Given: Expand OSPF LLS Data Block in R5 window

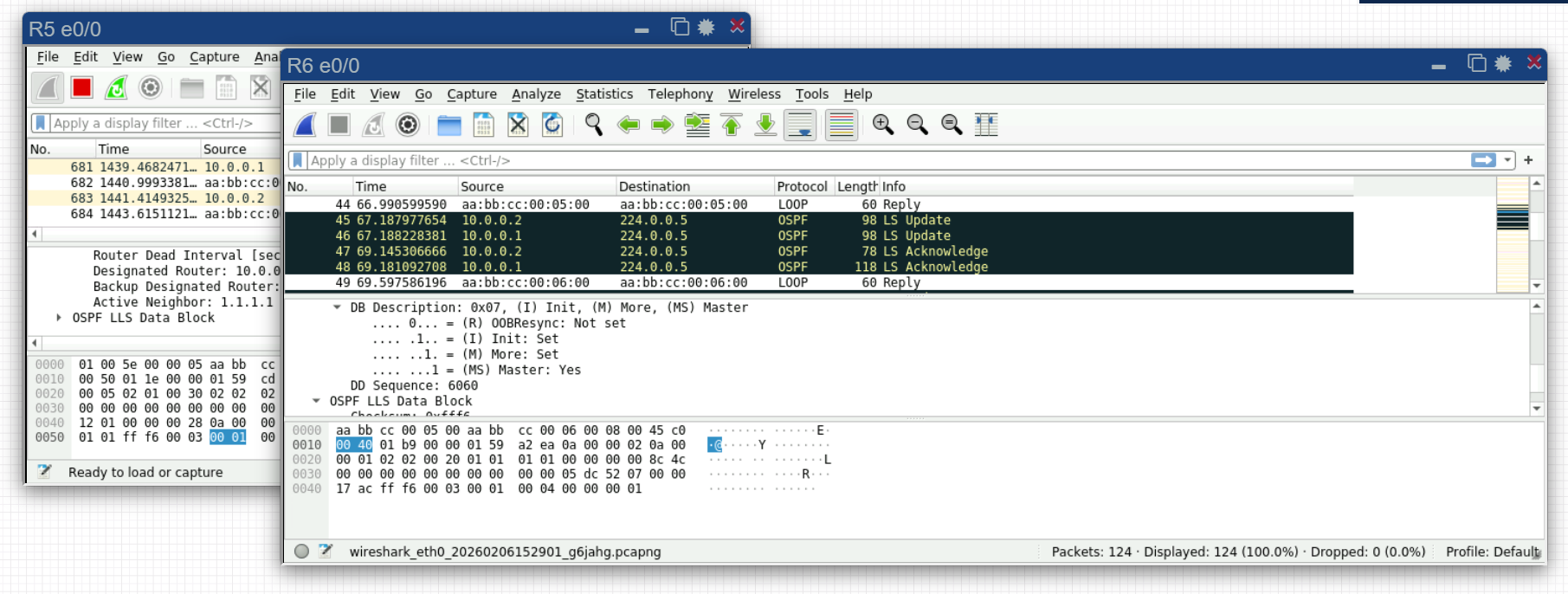Looking at the screenshot, I should click(x=59, y=318).
